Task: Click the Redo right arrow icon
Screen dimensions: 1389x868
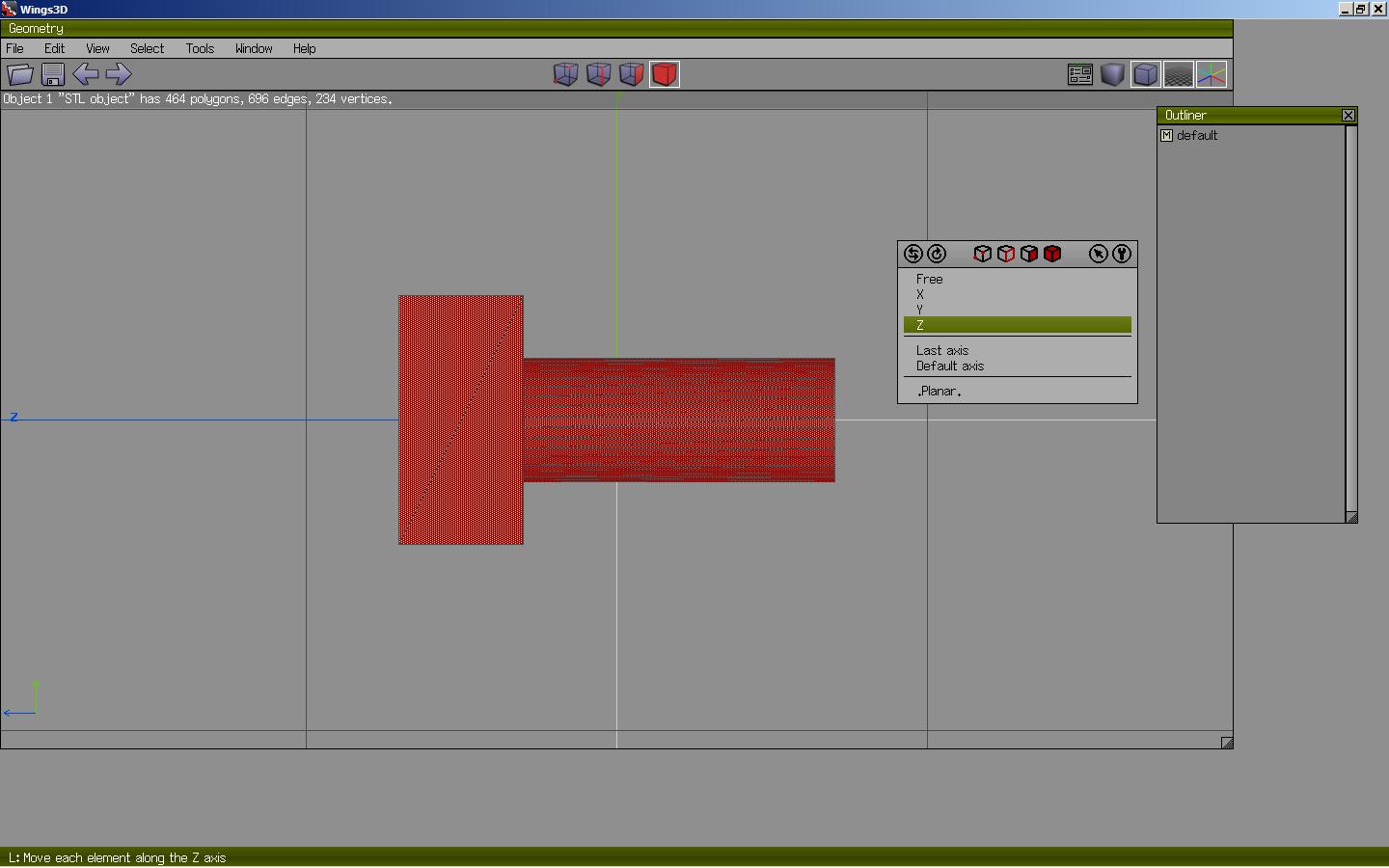Action: 119,74
